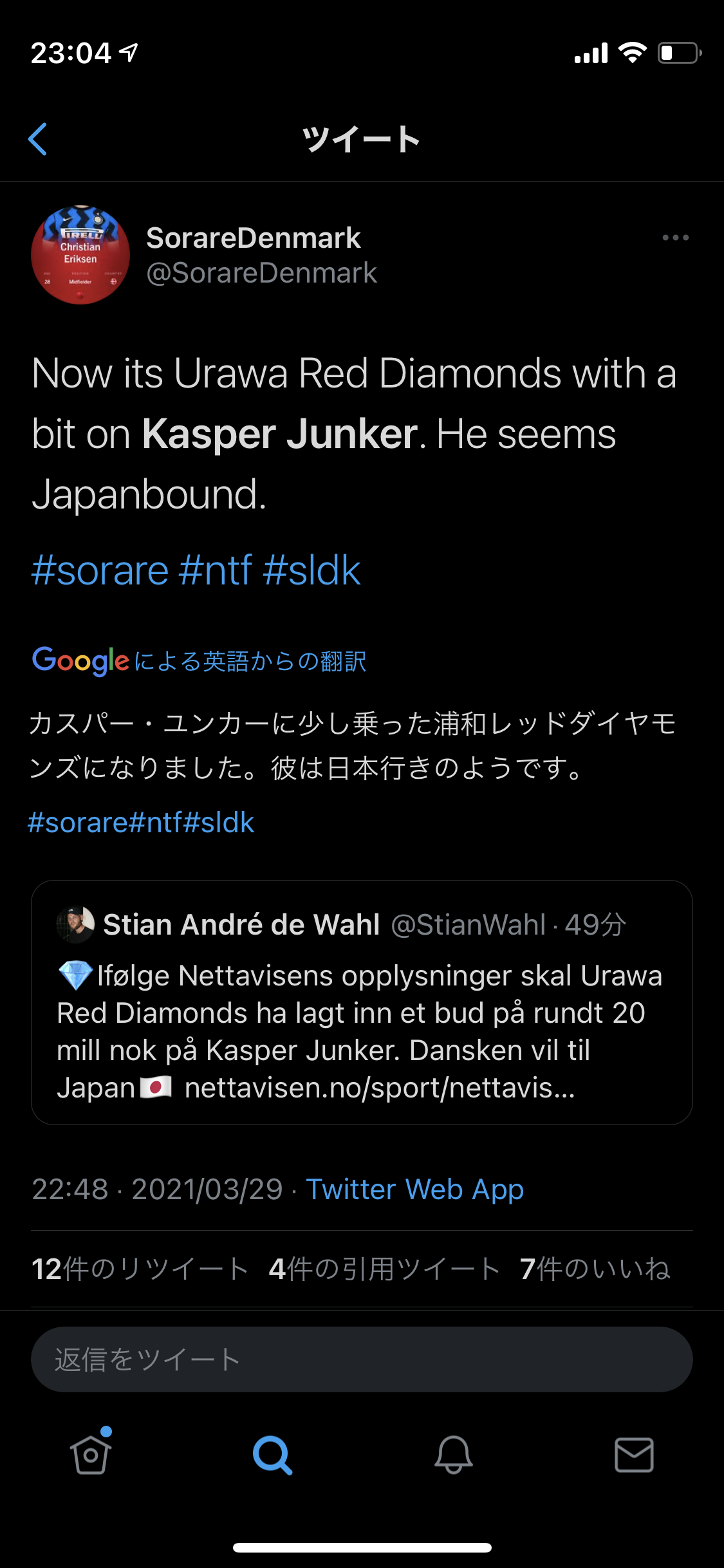
Task: View the 7 likes list
Action: coord(595,1269)
